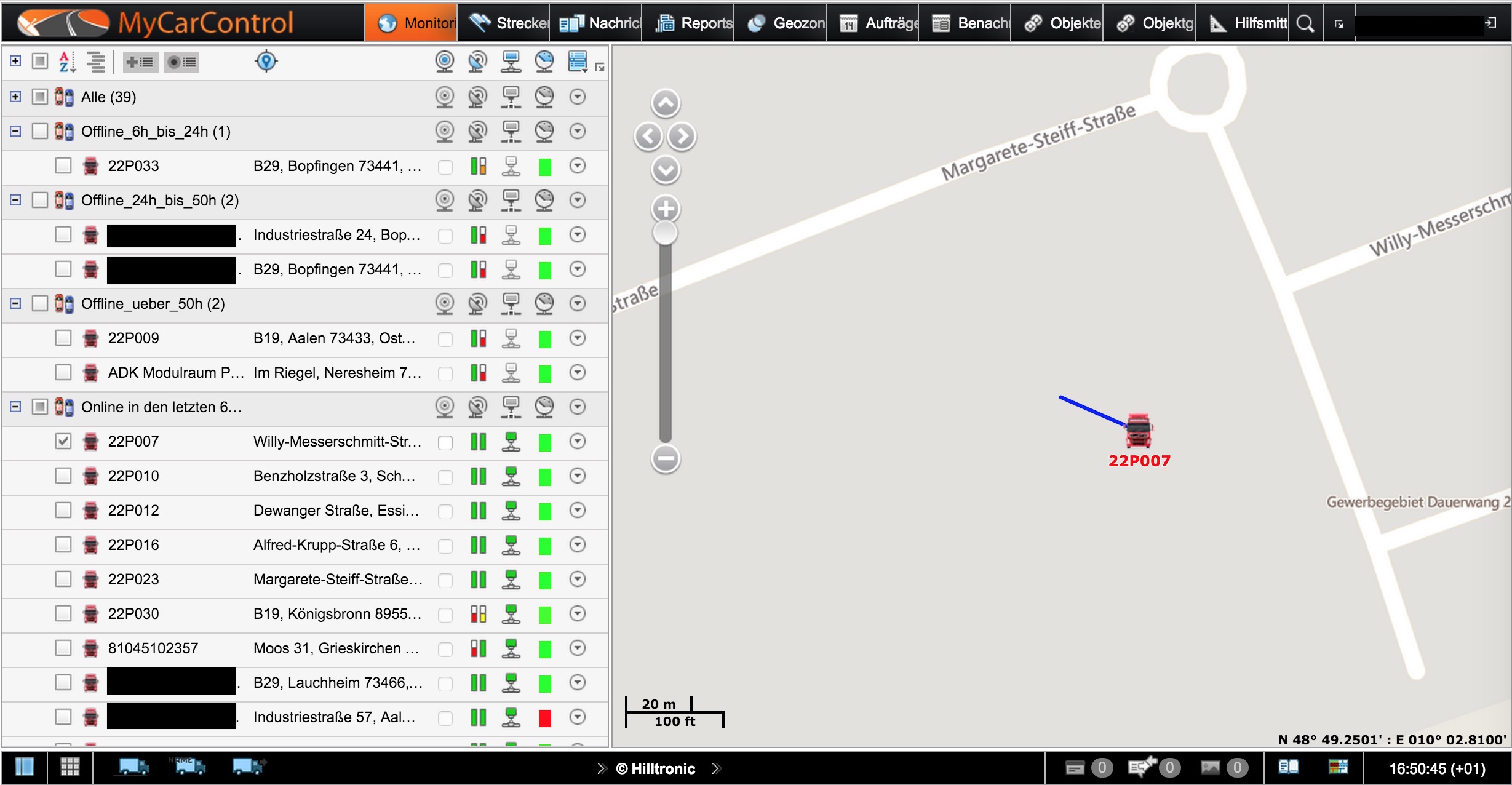The image size is (1512, 785).
Task: Click the red truck 22P007 on map
Action: (1138, 431)
